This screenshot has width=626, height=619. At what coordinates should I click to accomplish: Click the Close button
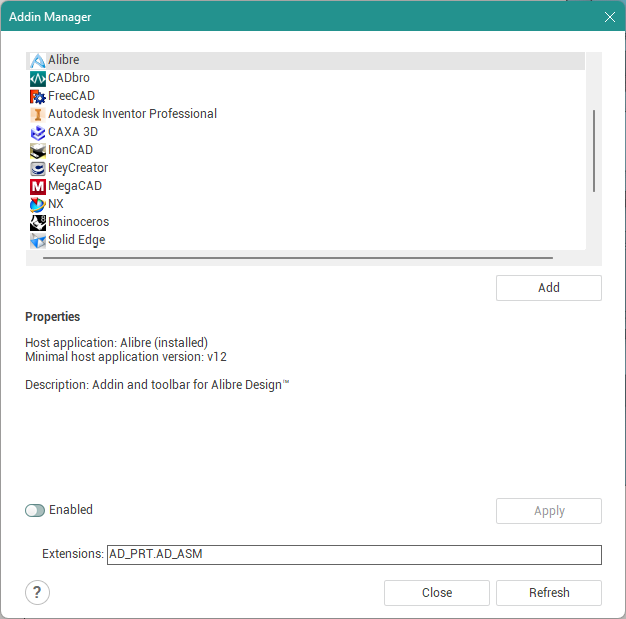click(x=437, y=593)
